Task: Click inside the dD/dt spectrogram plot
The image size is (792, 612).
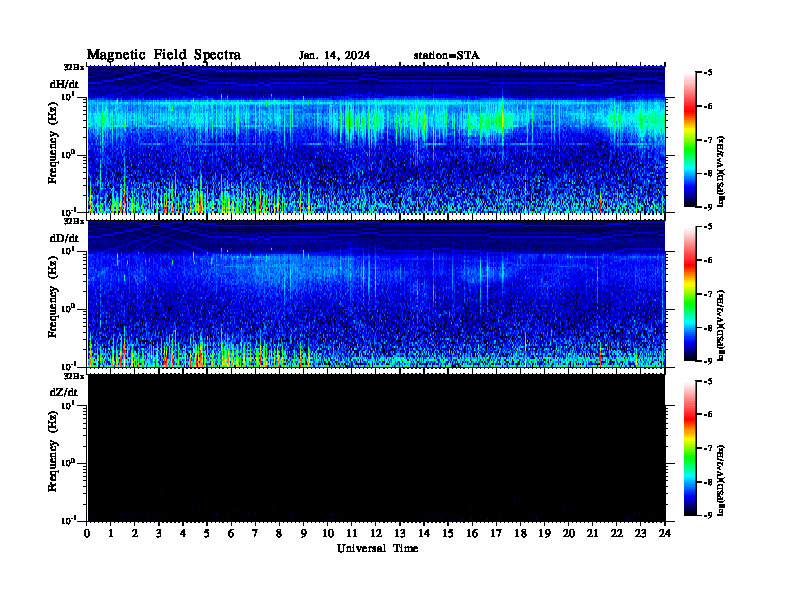Action: (x=376, y=294)
